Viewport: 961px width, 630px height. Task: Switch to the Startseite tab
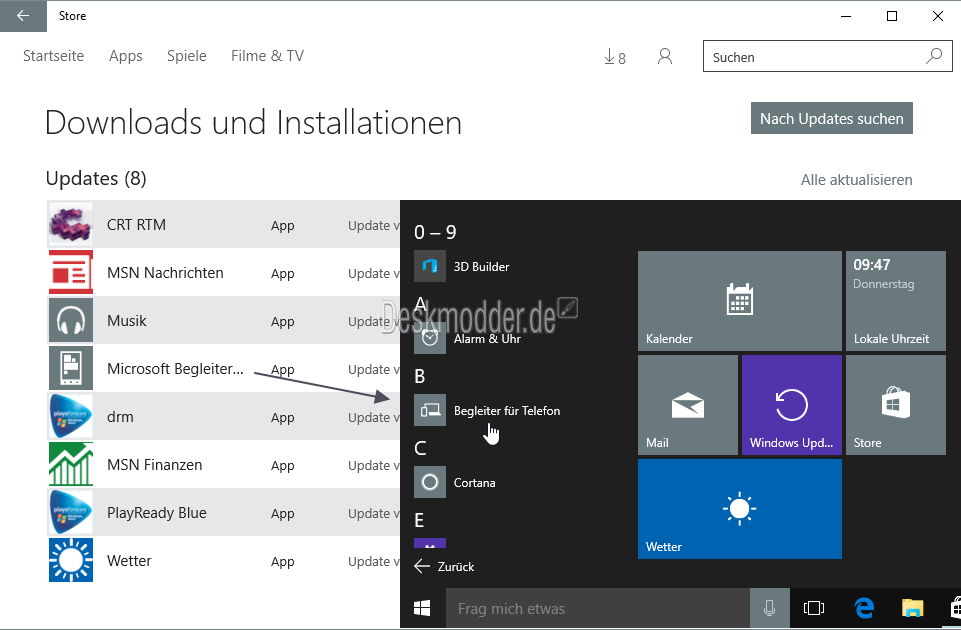tap(53, 56)
